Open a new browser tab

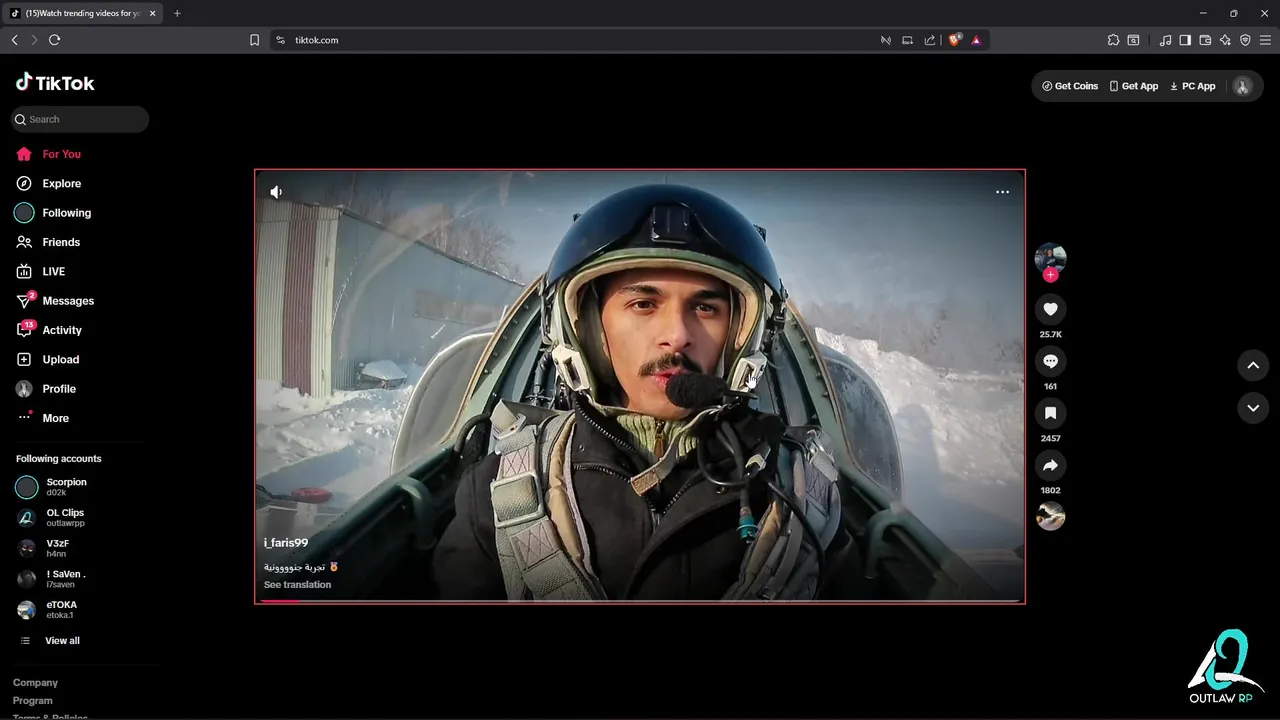coord(177,13)
